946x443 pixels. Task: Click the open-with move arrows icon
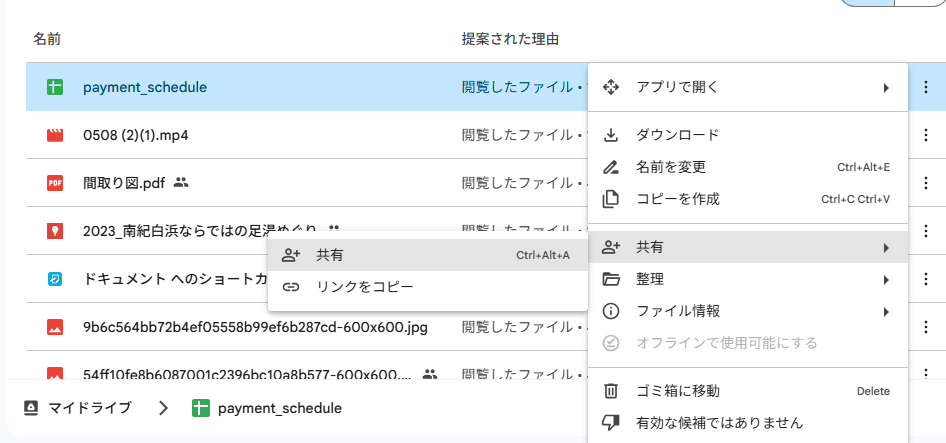[611, 88]
